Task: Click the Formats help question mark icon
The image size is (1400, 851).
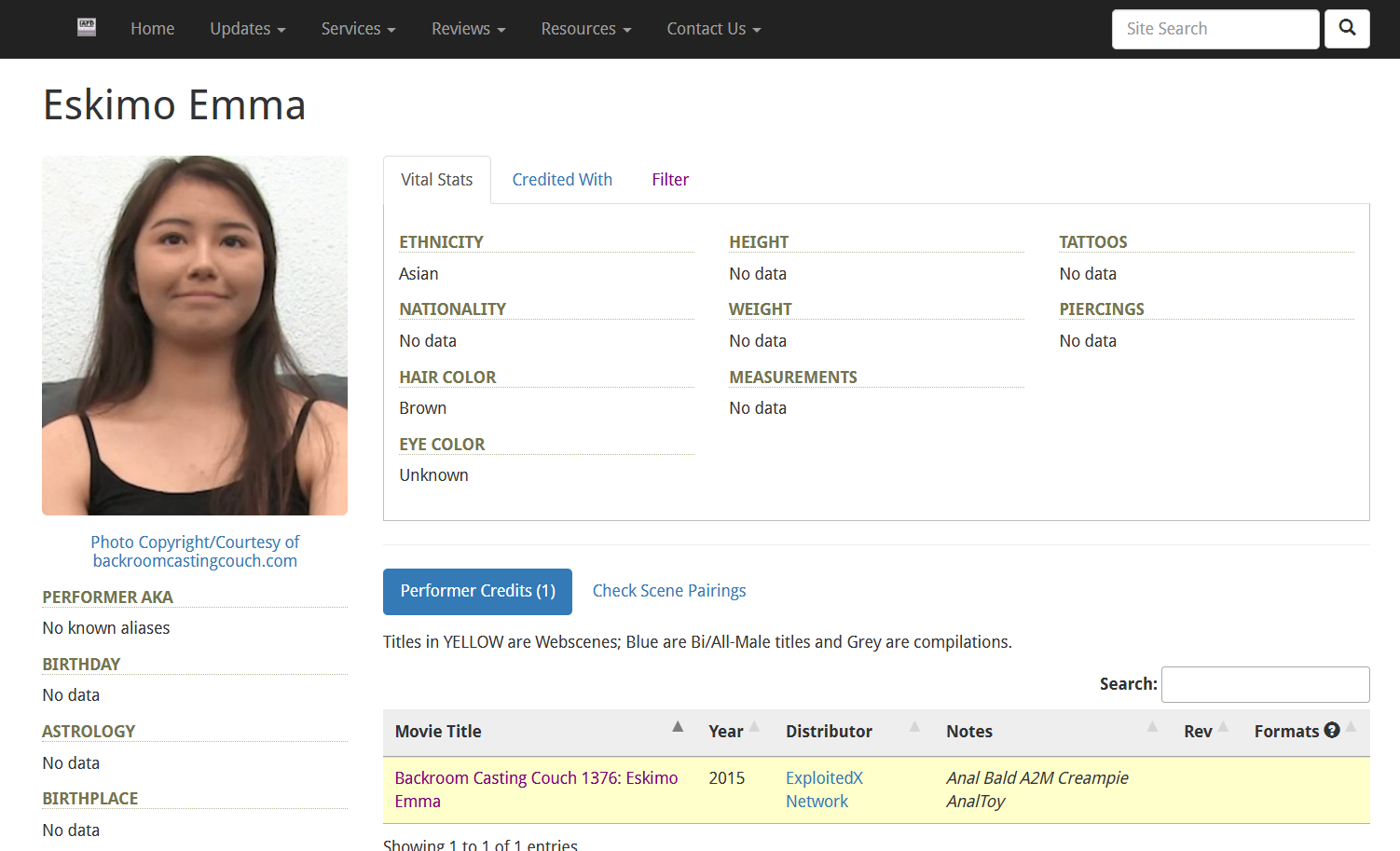Action: point(1332,730)
